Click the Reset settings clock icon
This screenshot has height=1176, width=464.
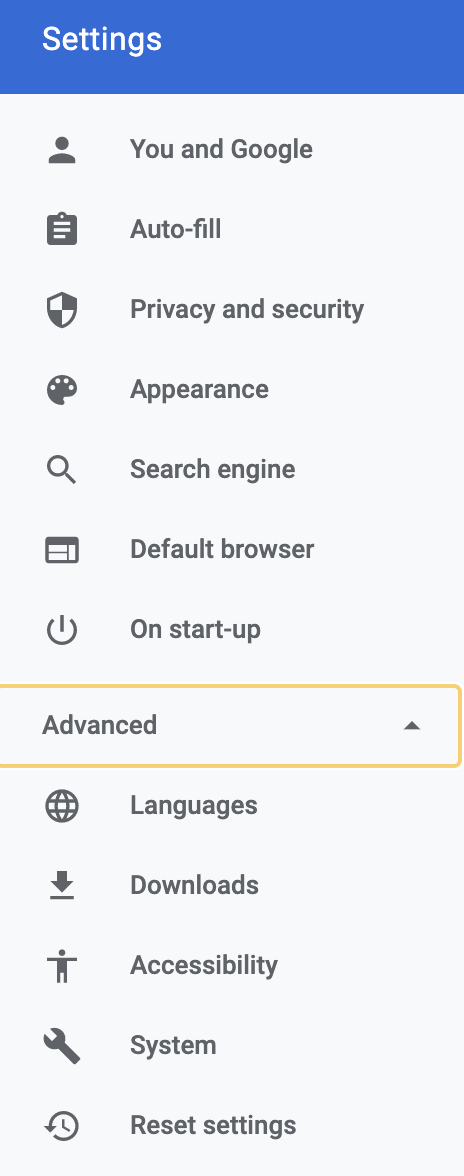click(x=62, y=1126)
